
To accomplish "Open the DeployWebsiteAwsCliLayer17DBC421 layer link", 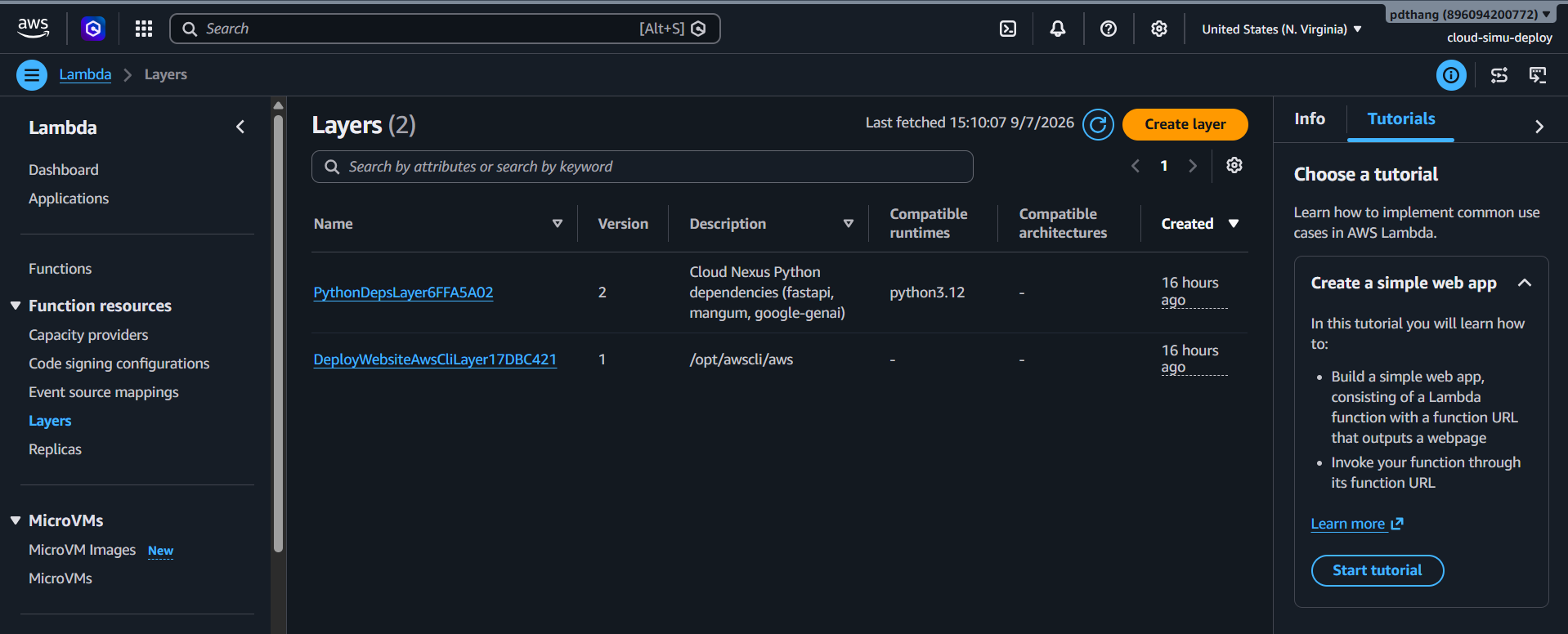I will click(435, 359).
